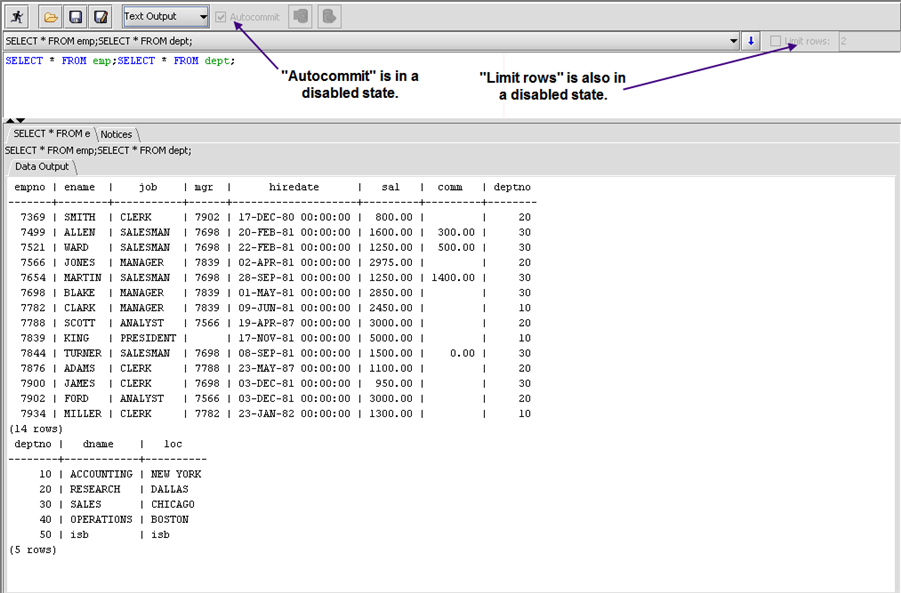Viewport: 901px width, 593px height.
Task: Click the greyed-out rollback icon
Action: point(329,17)
